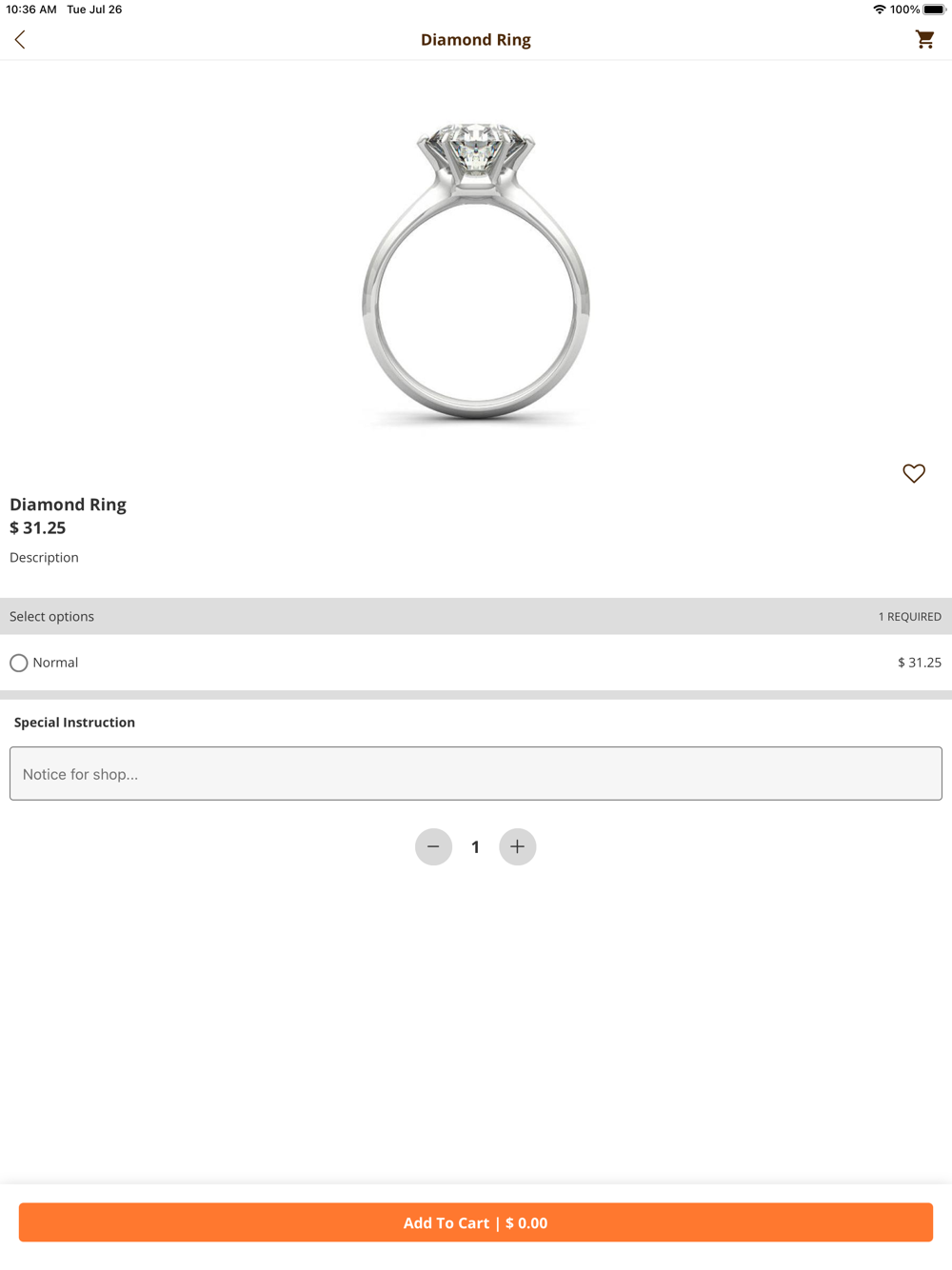Tap the Wi-Fi status icon
The image size is (952, 1270).
point(879,10)
